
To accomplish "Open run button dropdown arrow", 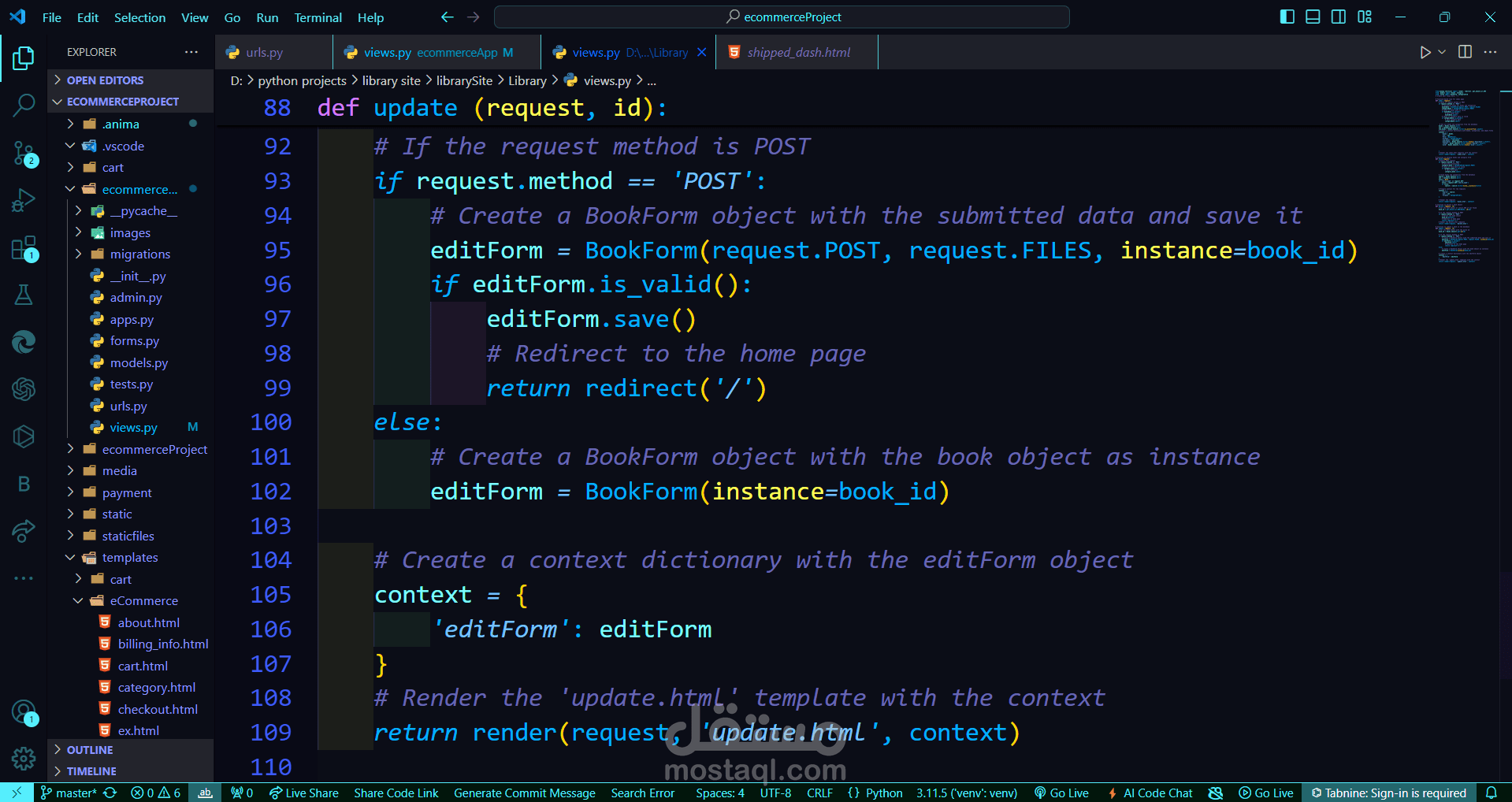I will pos(1442,52).
